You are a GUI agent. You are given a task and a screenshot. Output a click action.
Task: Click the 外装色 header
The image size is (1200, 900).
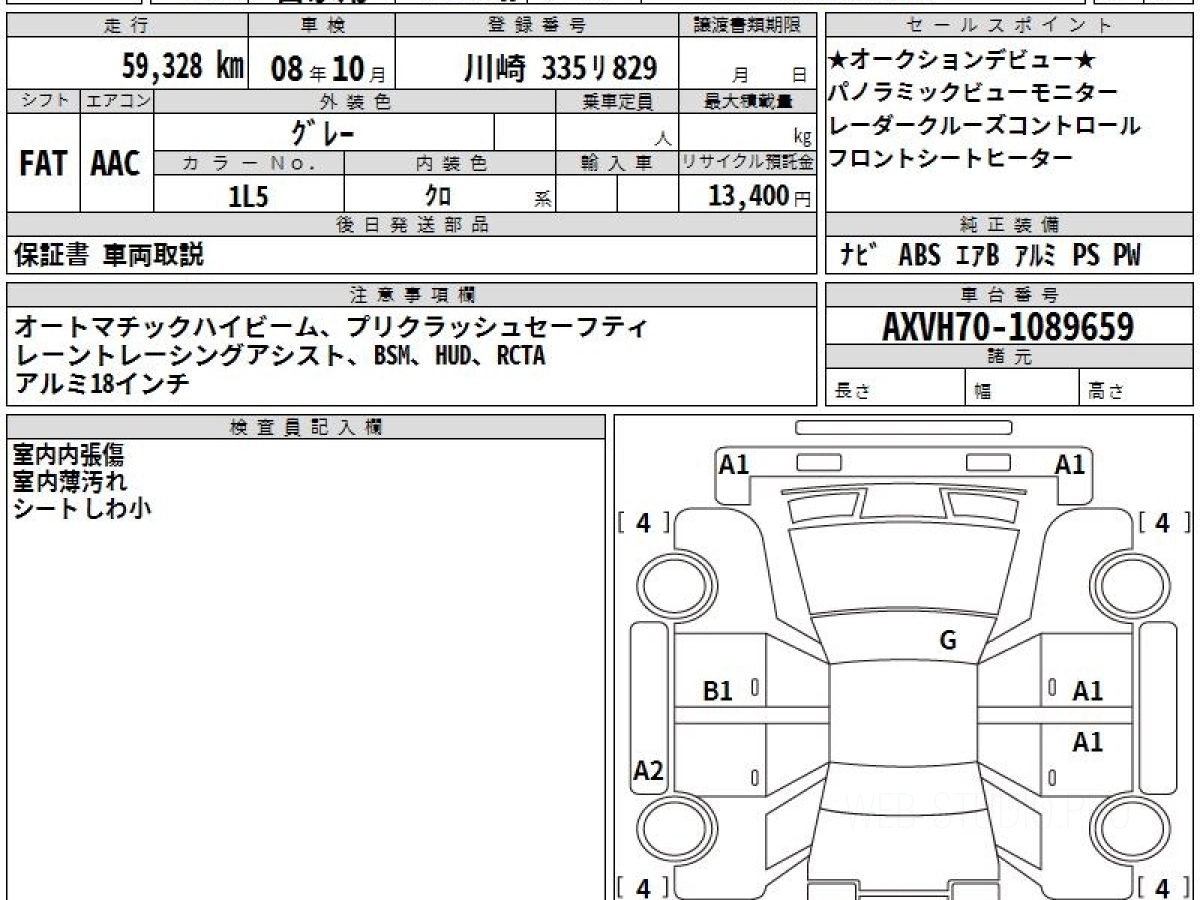tap(355, 101)
